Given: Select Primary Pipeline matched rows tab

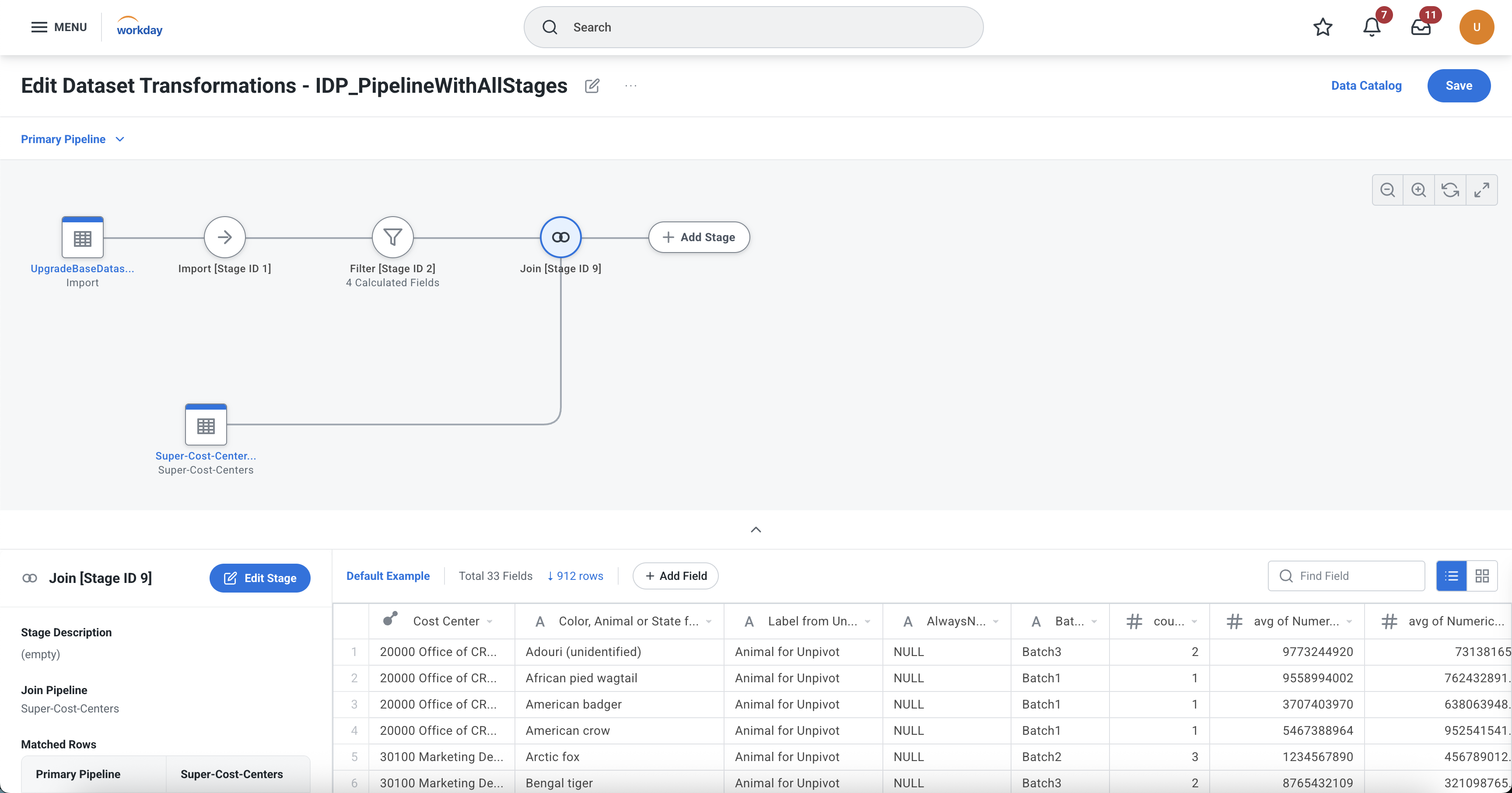Looking at the screenshot, I should [x=94, y=774].
